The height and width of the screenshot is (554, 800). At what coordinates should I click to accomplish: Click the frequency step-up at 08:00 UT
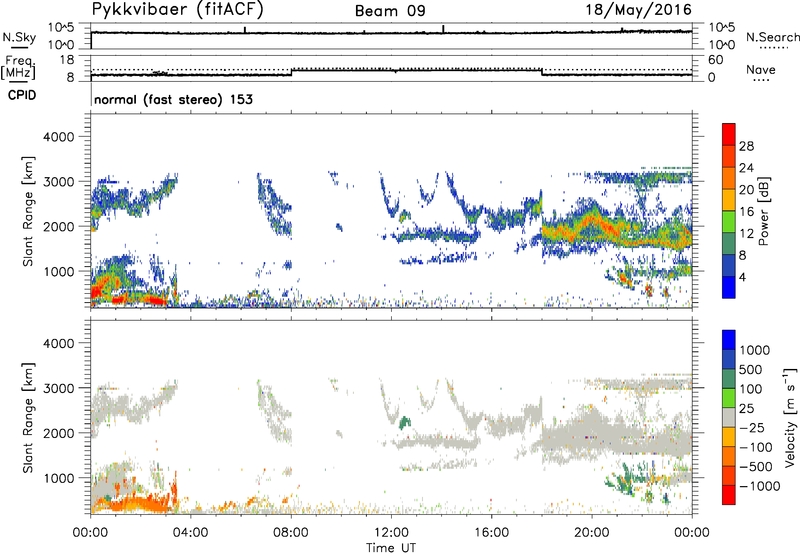(x=291, y=72)
